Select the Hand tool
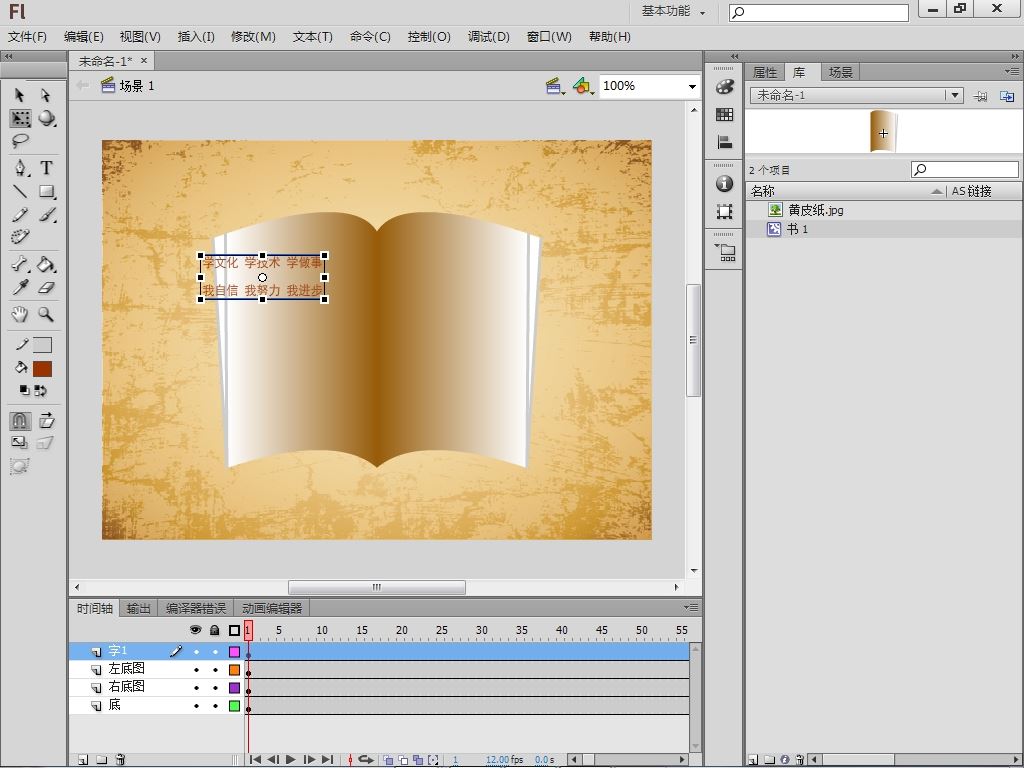 pyautogui.click(x=20, y=314)
